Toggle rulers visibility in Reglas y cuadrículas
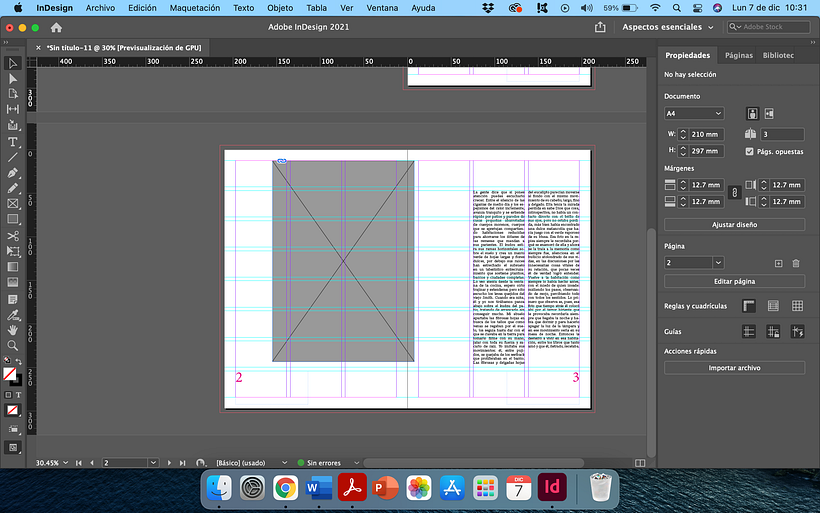The width and height of the screenshot is (820, 513). coord(749,306)
